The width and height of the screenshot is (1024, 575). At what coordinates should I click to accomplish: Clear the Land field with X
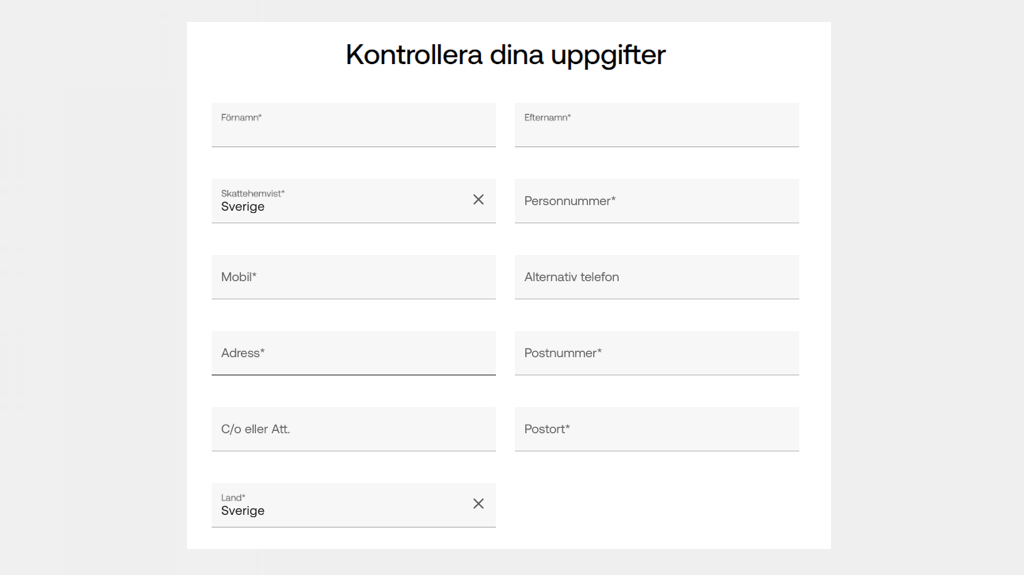(478, 504)
